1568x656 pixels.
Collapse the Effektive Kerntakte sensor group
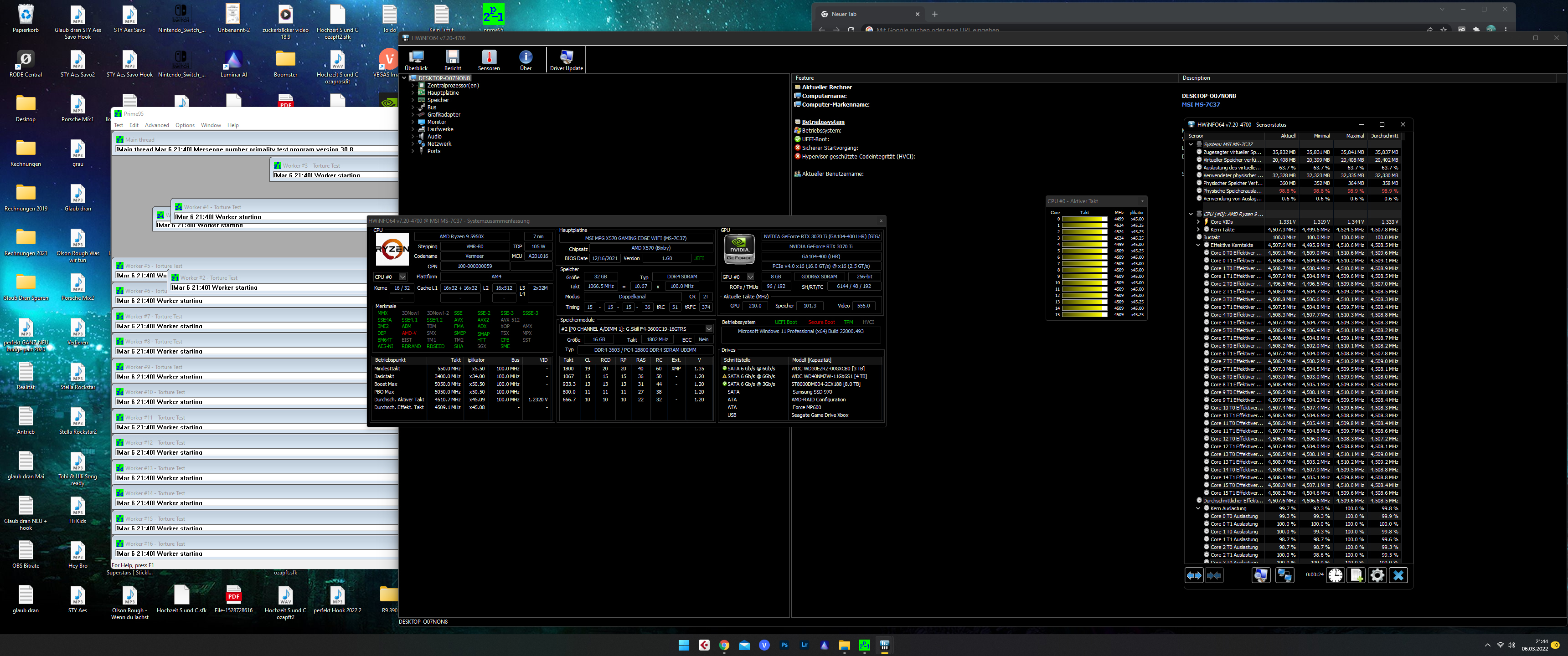(x=1198, y=245)
